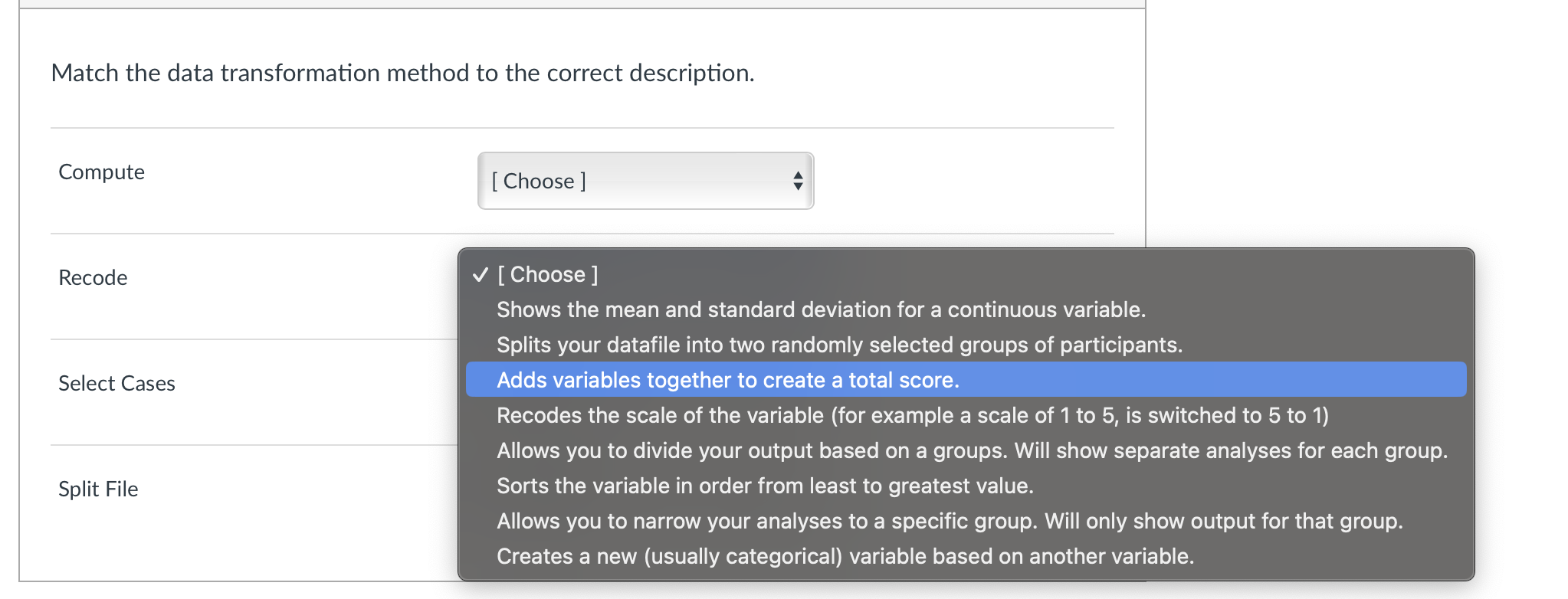Choose 'Shows the mean and standard deviation' option

(820, 309)
